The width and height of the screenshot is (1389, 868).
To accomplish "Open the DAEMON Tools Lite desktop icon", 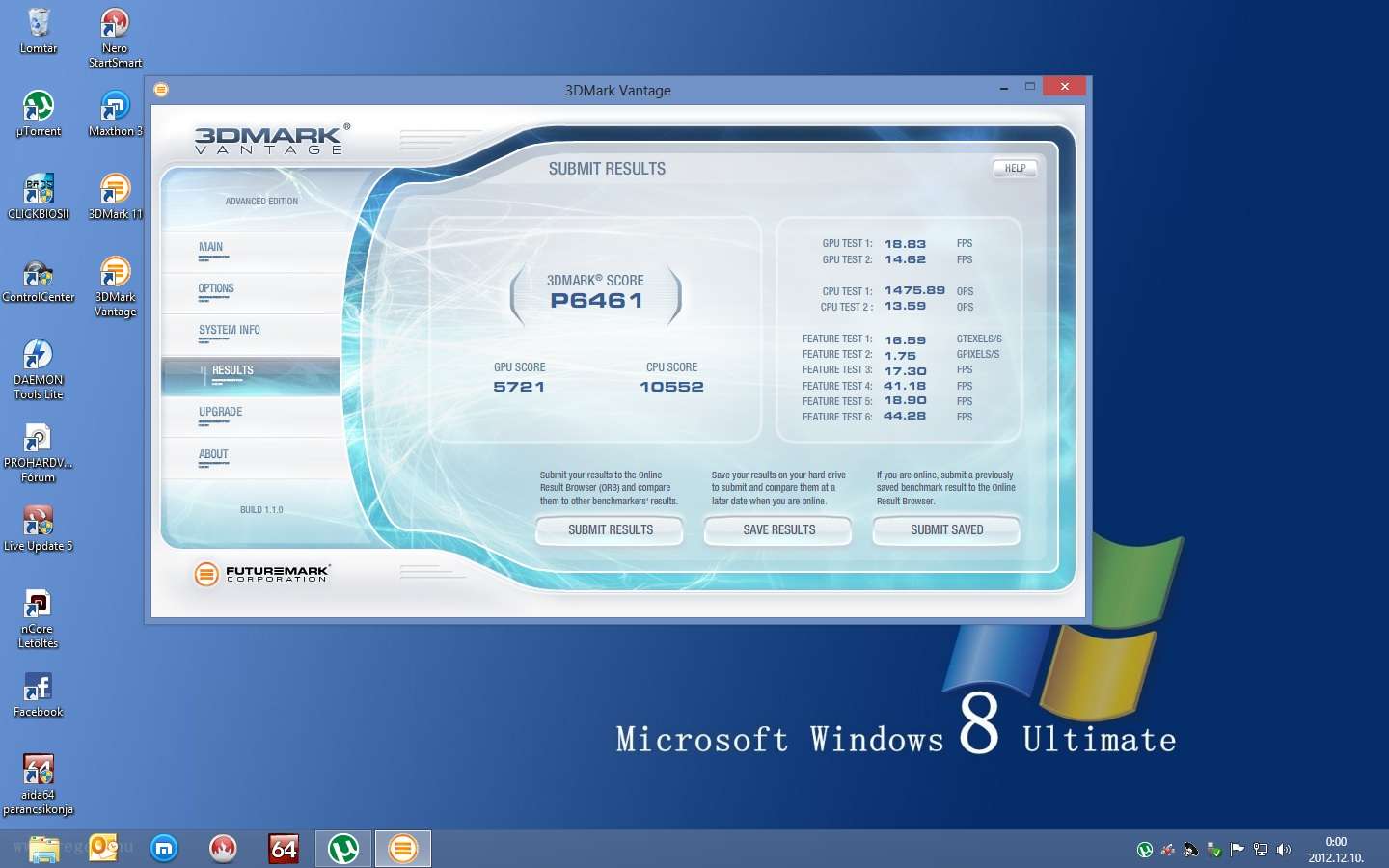I will (x=39, y=368).
